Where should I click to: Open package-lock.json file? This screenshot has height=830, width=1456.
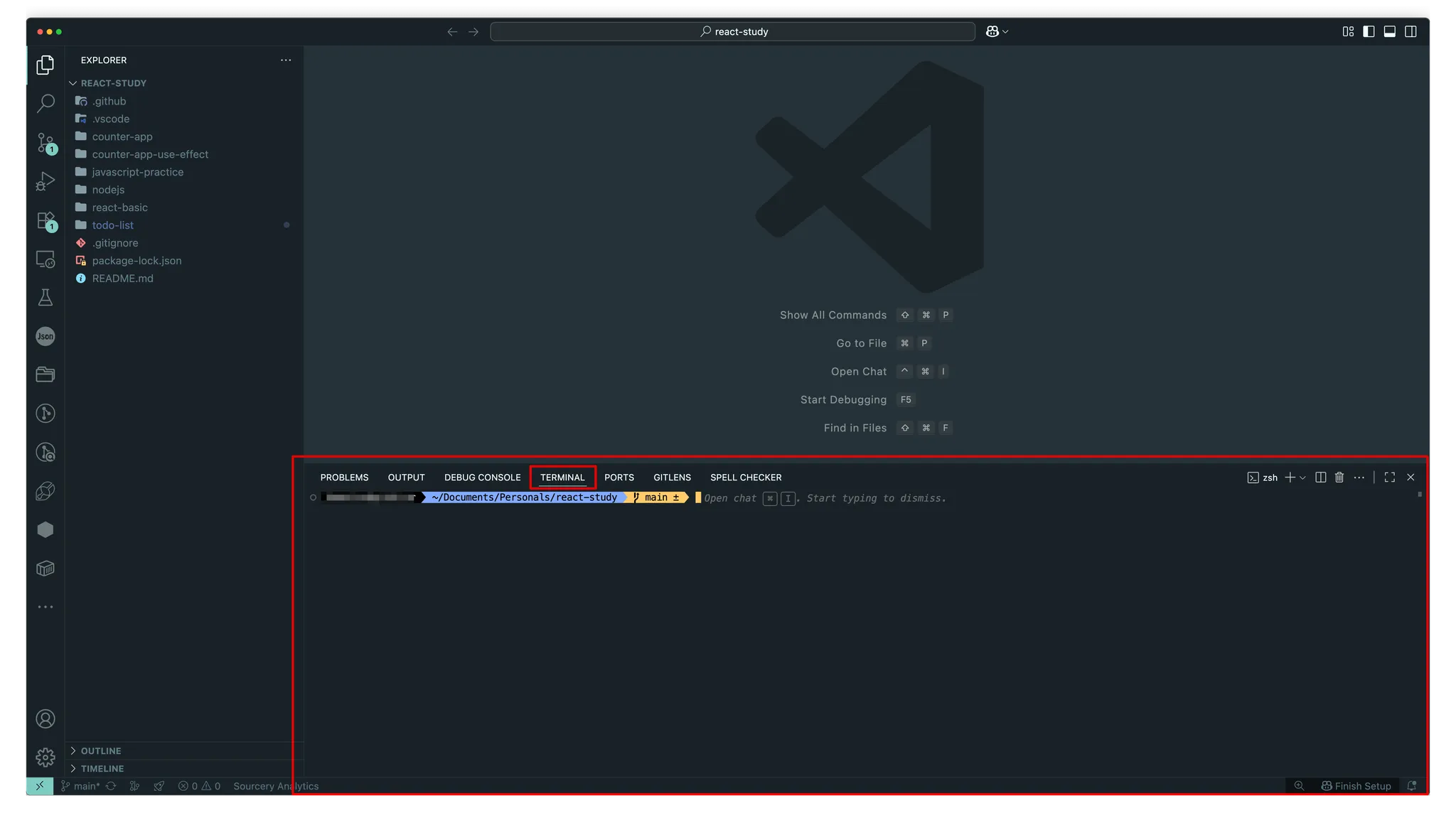click(136, 261)
